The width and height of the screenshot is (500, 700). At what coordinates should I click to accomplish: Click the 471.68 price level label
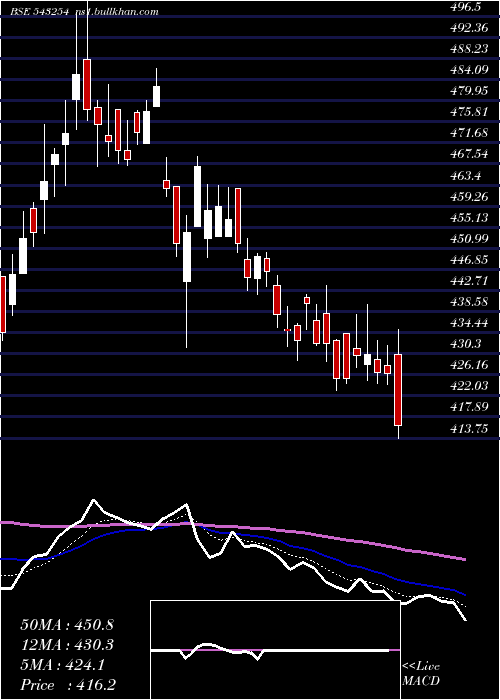point(469,133)
